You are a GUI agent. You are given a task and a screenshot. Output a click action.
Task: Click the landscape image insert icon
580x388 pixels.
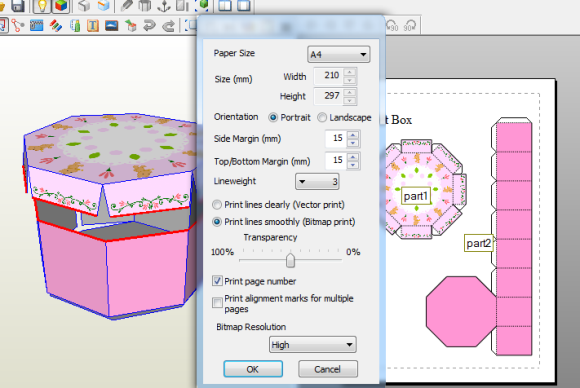[x=111, y=25]
